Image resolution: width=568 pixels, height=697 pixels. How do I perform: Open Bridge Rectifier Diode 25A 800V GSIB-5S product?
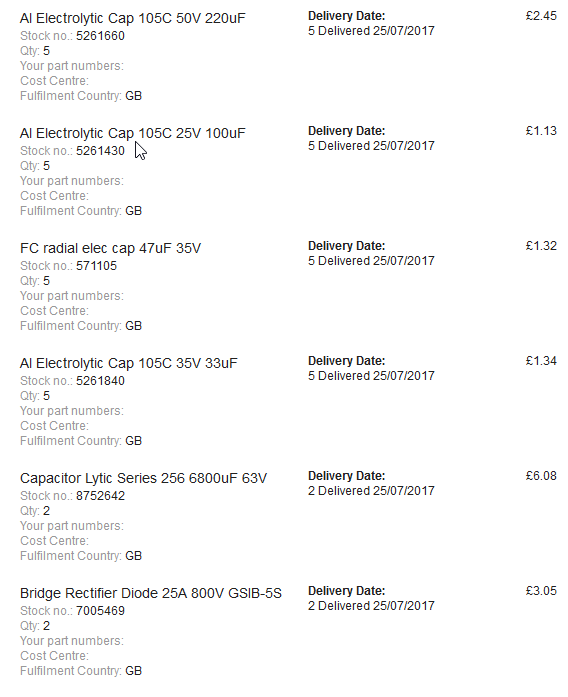(x=151, y=593)
